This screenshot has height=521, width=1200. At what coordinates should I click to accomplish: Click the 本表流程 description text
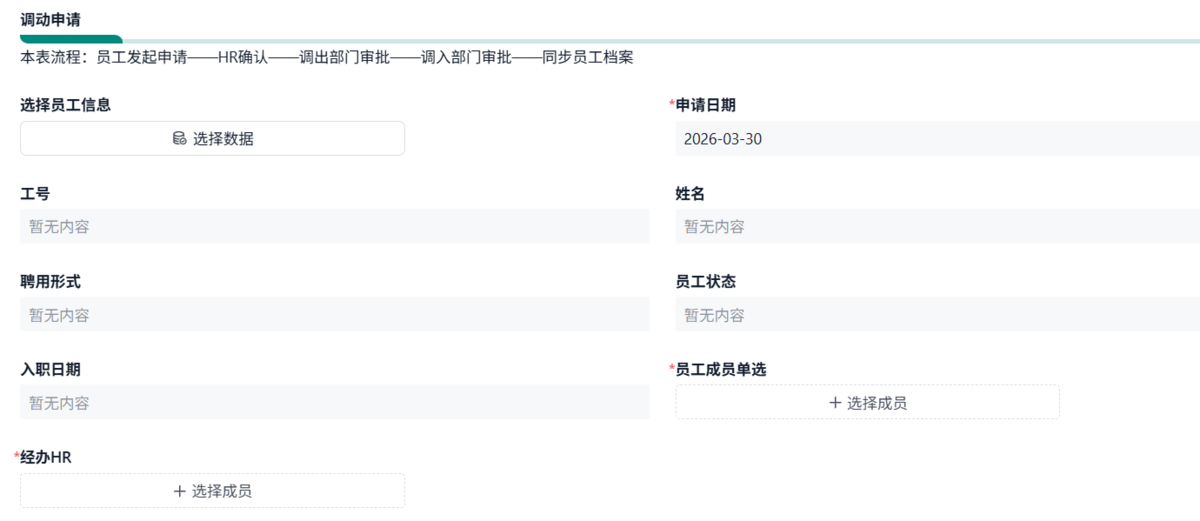pos(326,58)
